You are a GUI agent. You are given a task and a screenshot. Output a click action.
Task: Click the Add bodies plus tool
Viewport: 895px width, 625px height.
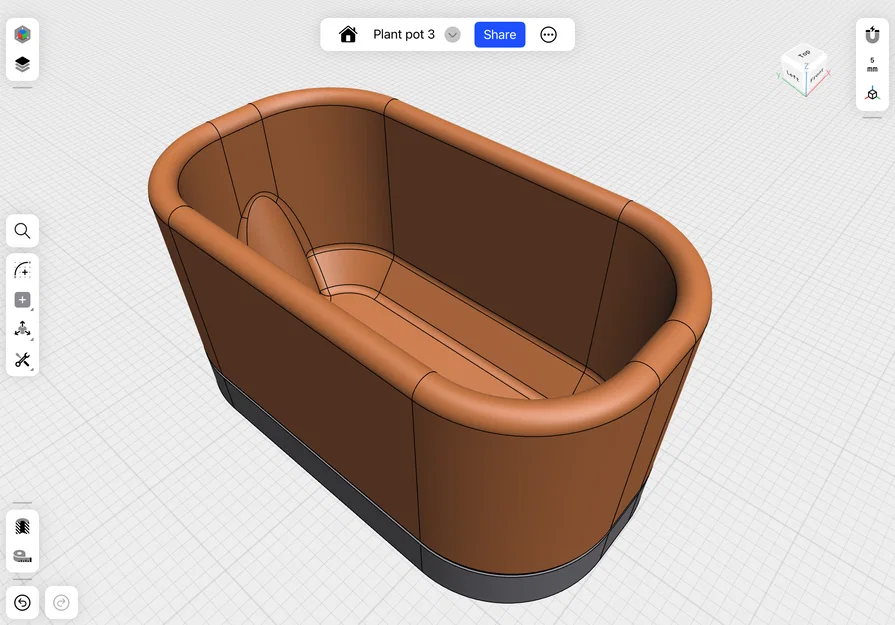coord(22,299)
